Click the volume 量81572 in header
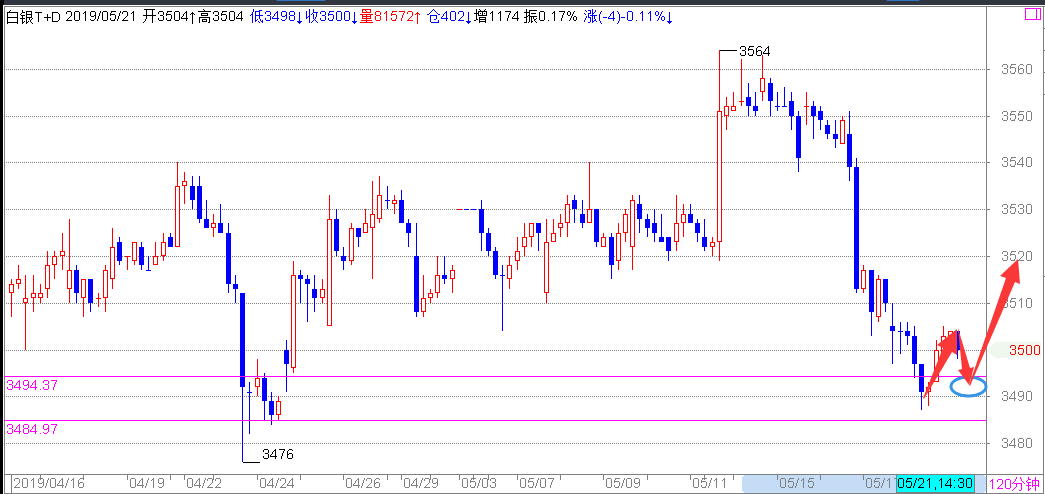 390,17
